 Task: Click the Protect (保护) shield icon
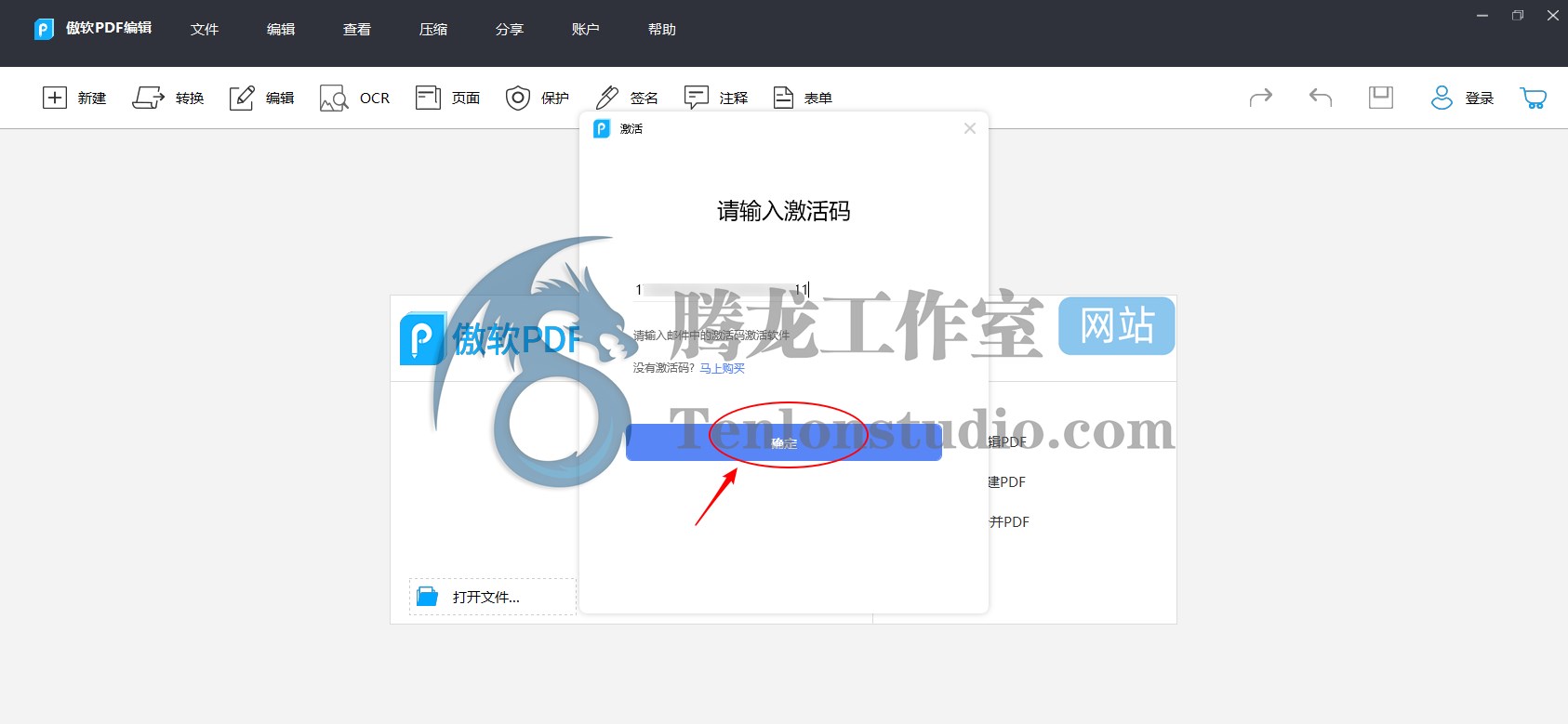click(x=518, y=98)
